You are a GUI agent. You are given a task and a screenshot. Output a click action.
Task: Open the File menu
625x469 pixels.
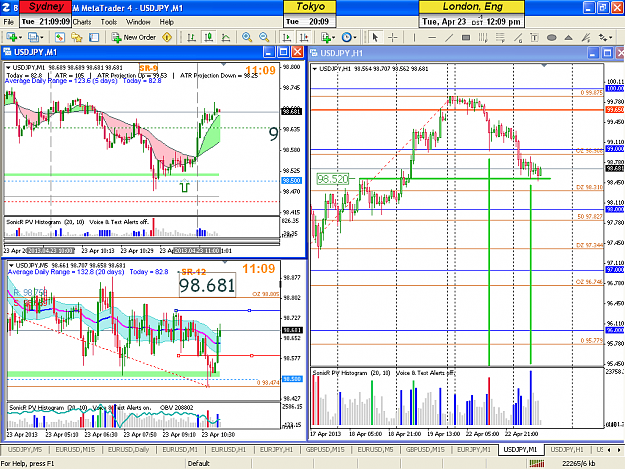(x=8, y=22)
